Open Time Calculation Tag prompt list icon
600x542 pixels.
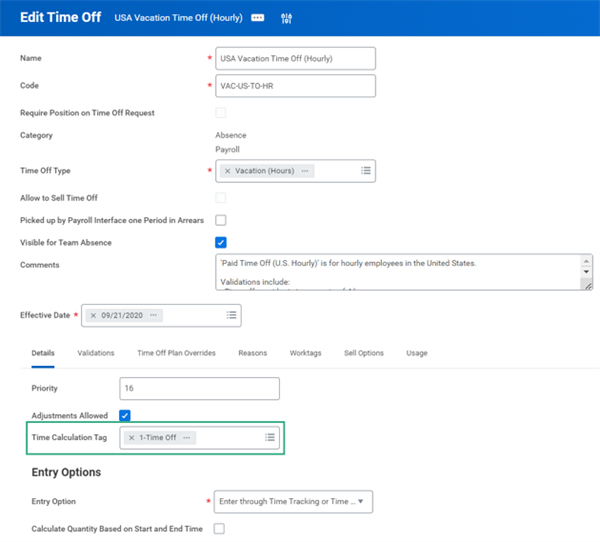pos(269,437)
